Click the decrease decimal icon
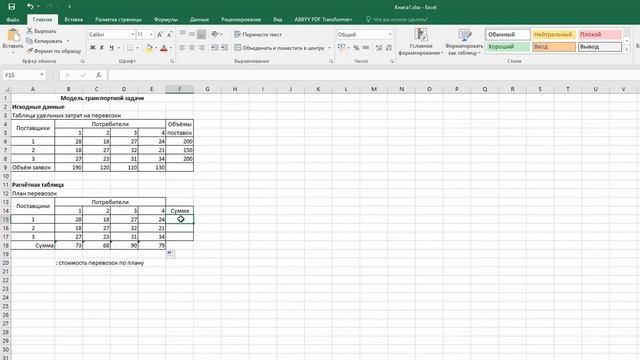Viewport: 640px width, 360px height. coord(389,48)
